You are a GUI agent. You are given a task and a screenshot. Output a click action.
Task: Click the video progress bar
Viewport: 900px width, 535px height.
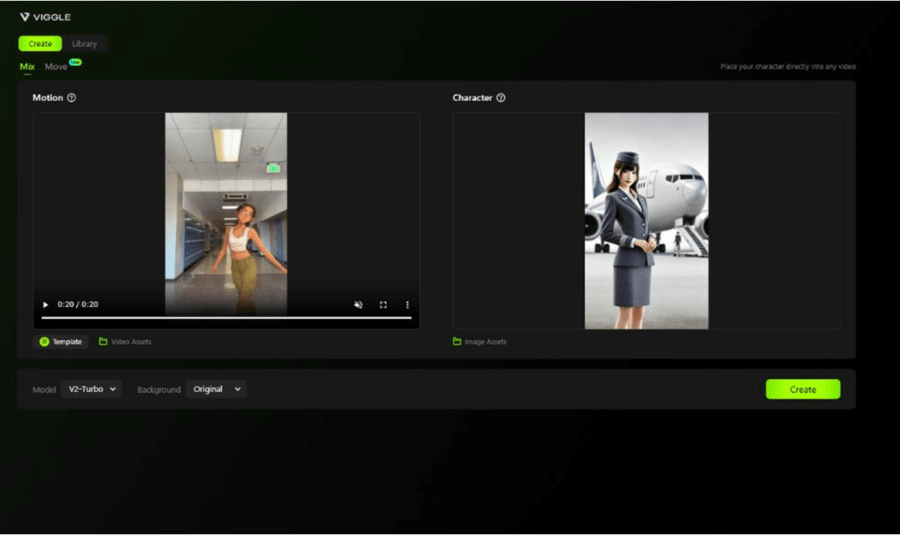click(x=226, y=317)
